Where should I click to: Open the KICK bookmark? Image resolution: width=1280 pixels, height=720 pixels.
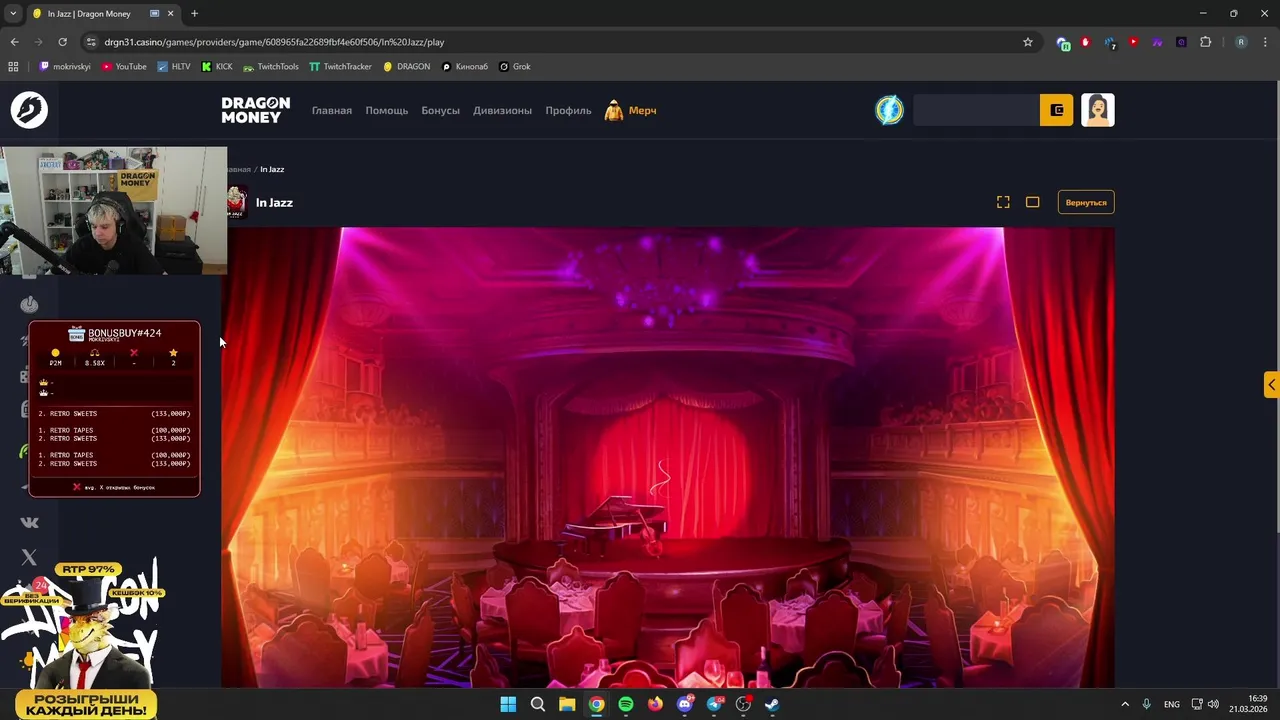(216, 66)
